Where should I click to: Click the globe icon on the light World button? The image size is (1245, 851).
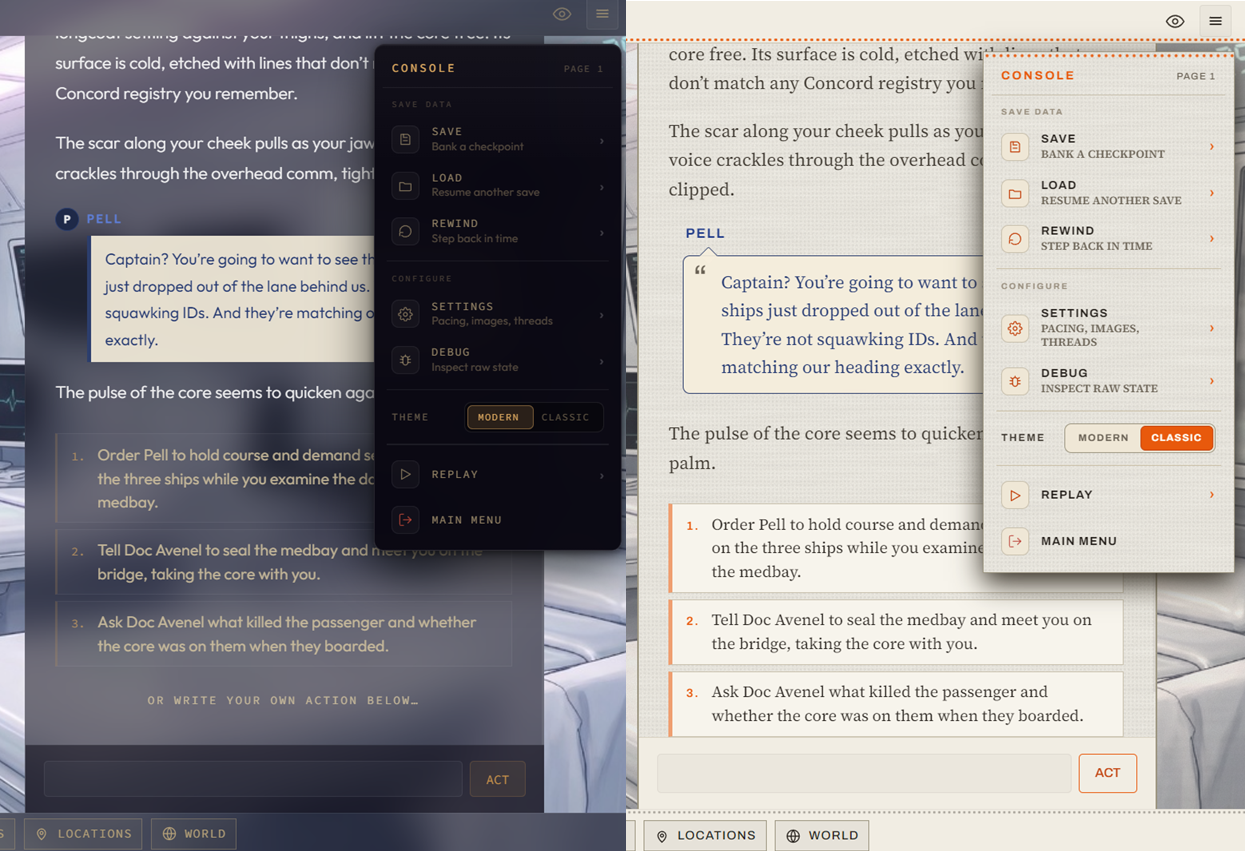point(793,836)
